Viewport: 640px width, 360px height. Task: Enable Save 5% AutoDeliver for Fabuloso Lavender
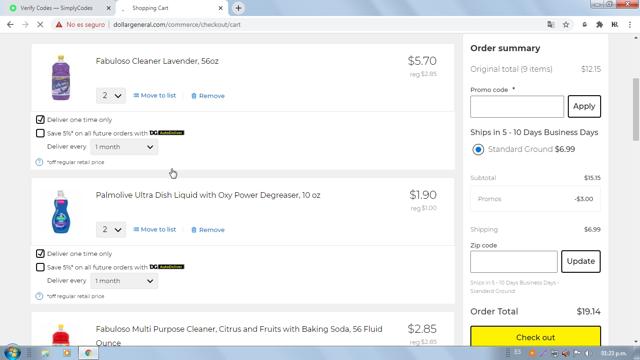[x=40, y=133]
